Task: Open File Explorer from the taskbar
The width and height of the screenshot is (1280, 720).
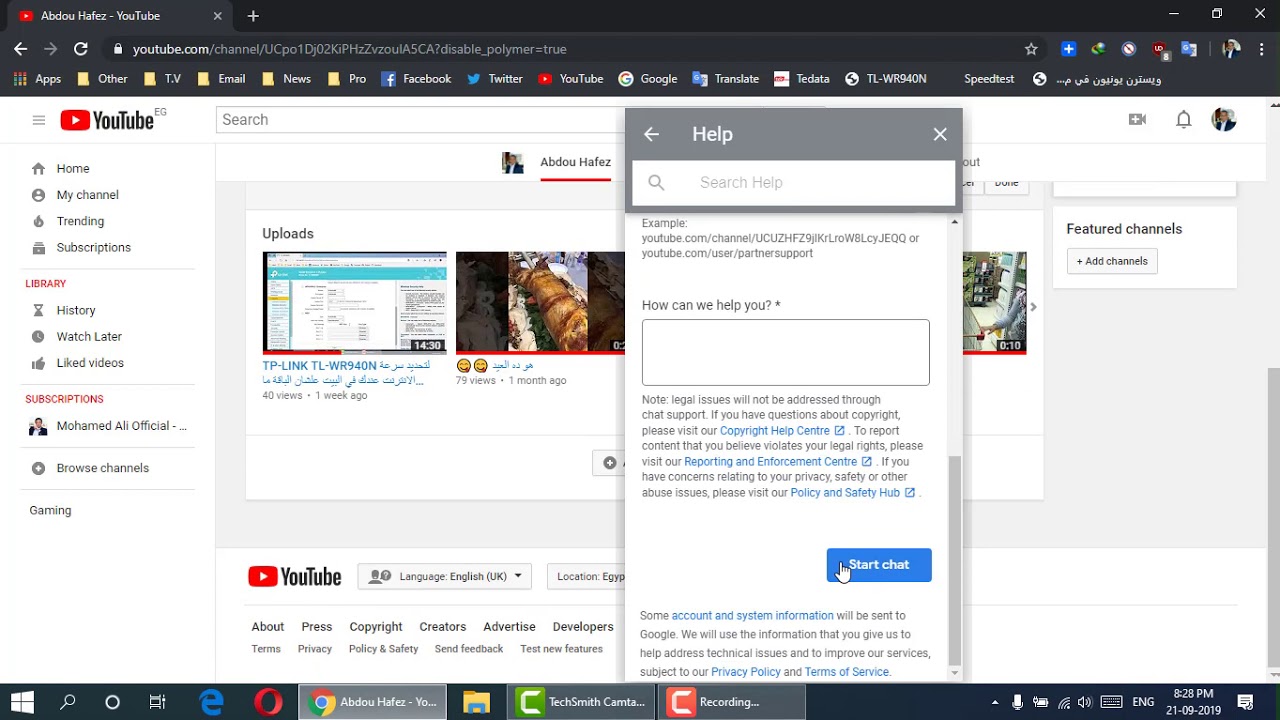Action: 476,702
